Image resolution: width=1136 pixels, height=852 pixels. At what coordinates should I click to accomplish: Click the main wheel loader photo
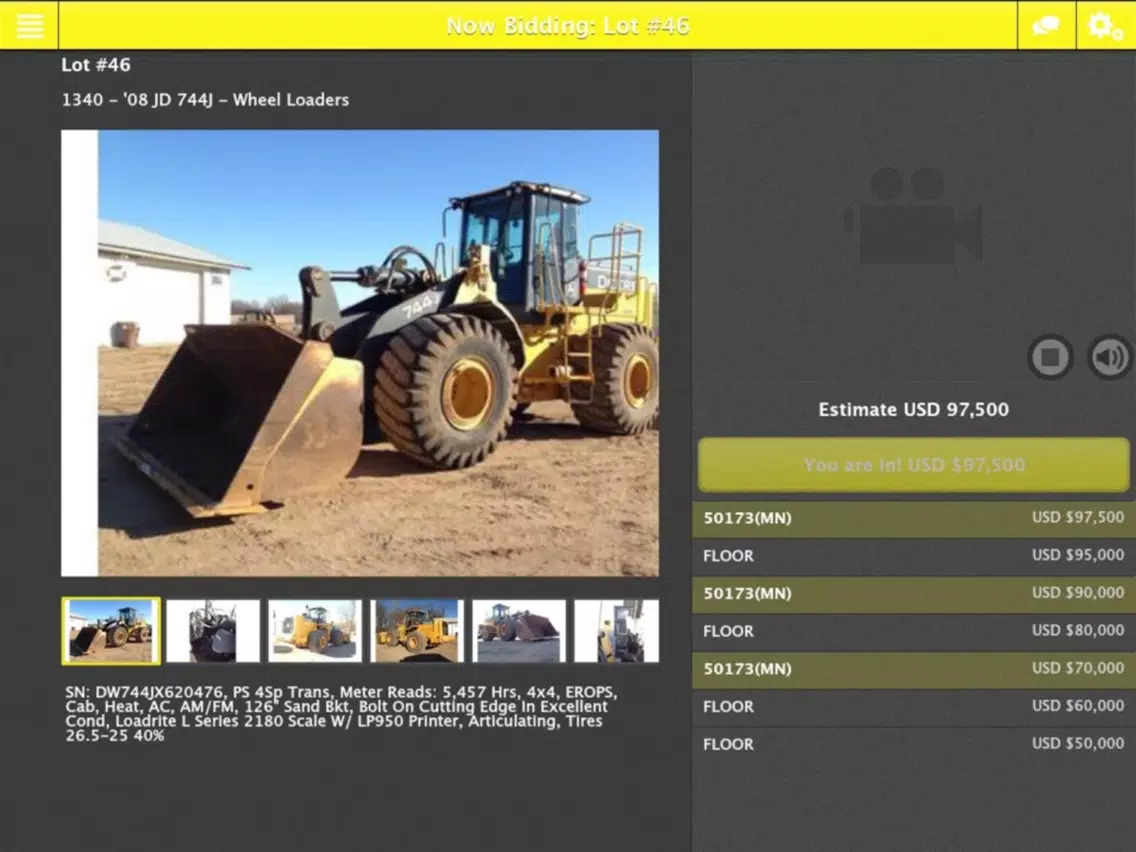(x=360, y=353)
